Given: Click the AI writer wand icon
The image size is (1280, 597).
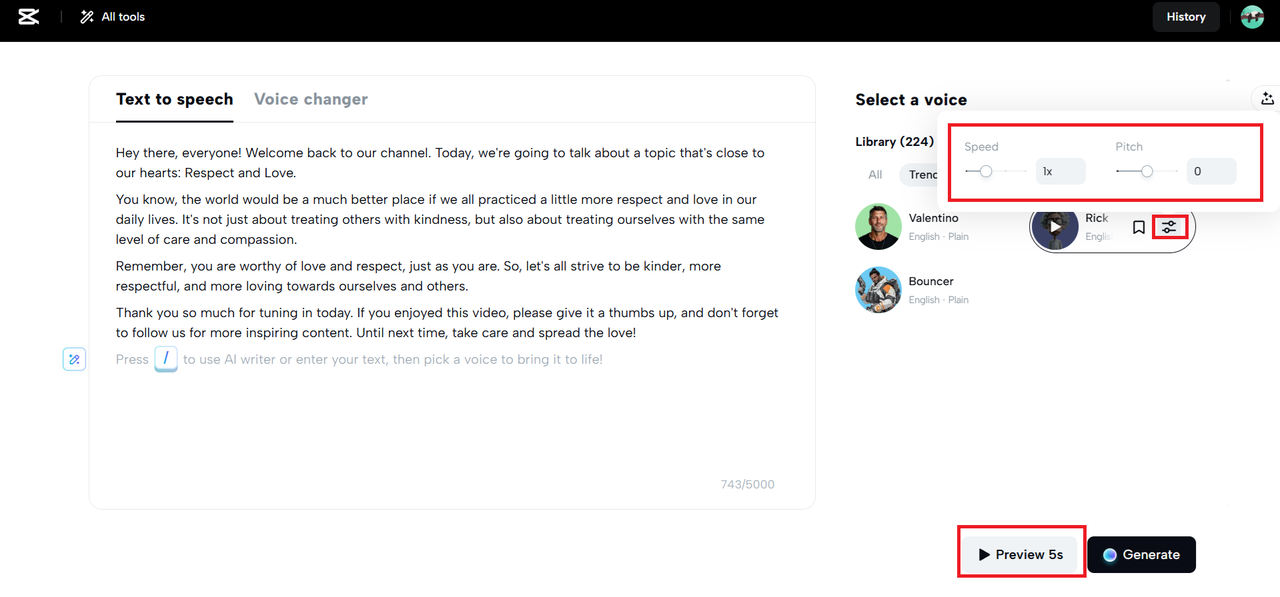Looking at the screenshot, I should pos(74,359).
